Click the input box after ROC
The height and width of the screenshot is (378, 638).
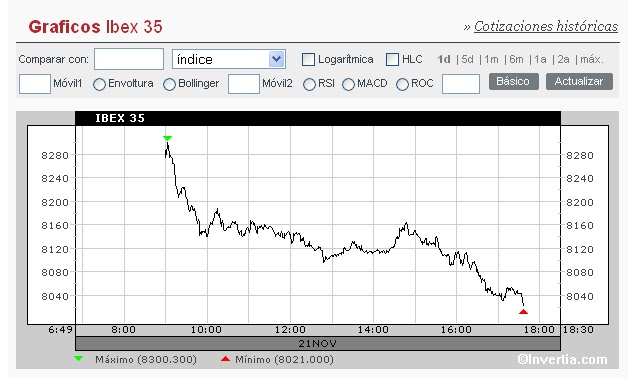pos(461,84)
